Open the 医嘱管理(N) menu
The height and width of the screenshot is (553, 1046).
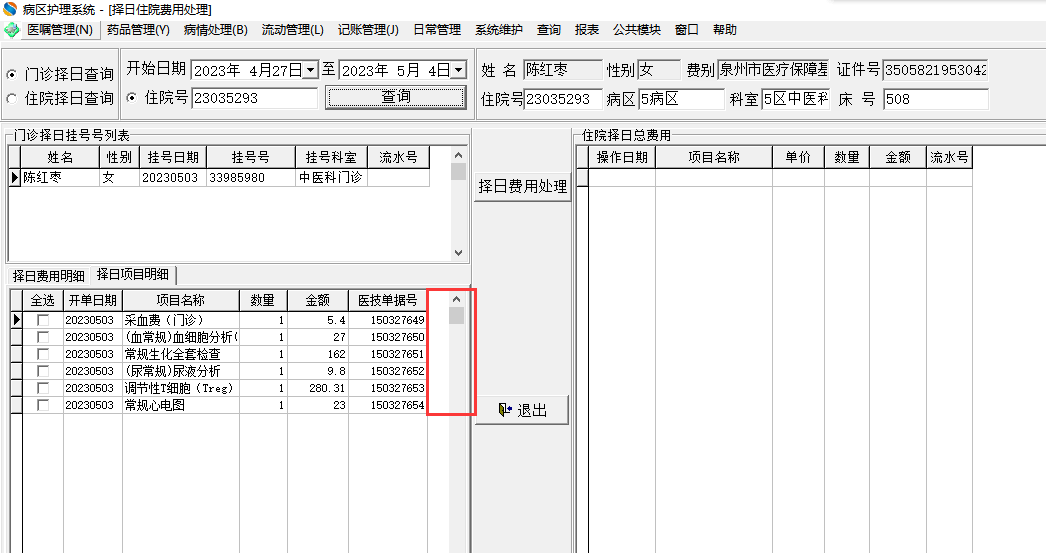(60, 30)
